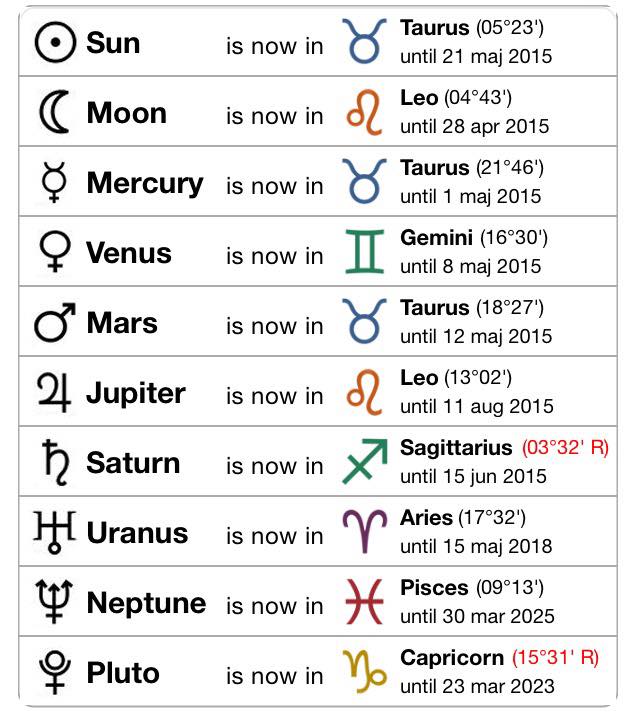This screenshot has height=714, width=640.
Task: Click the Pluto retrograde degree text
Action: (555, 657)
